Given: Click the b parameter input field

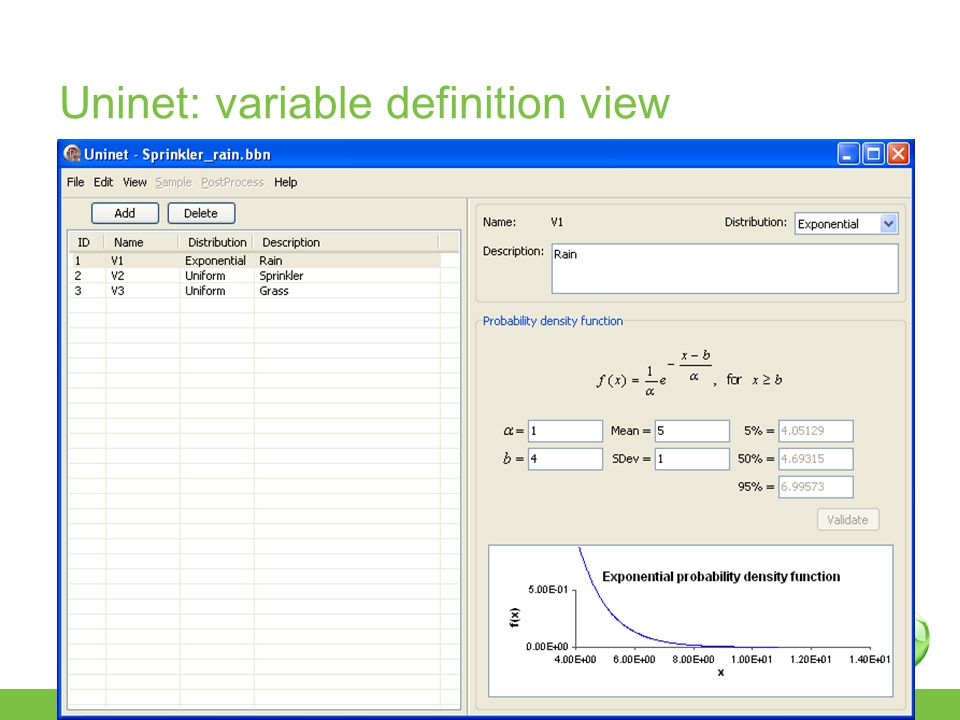Looking at the screenshot, I should point(565,459).
